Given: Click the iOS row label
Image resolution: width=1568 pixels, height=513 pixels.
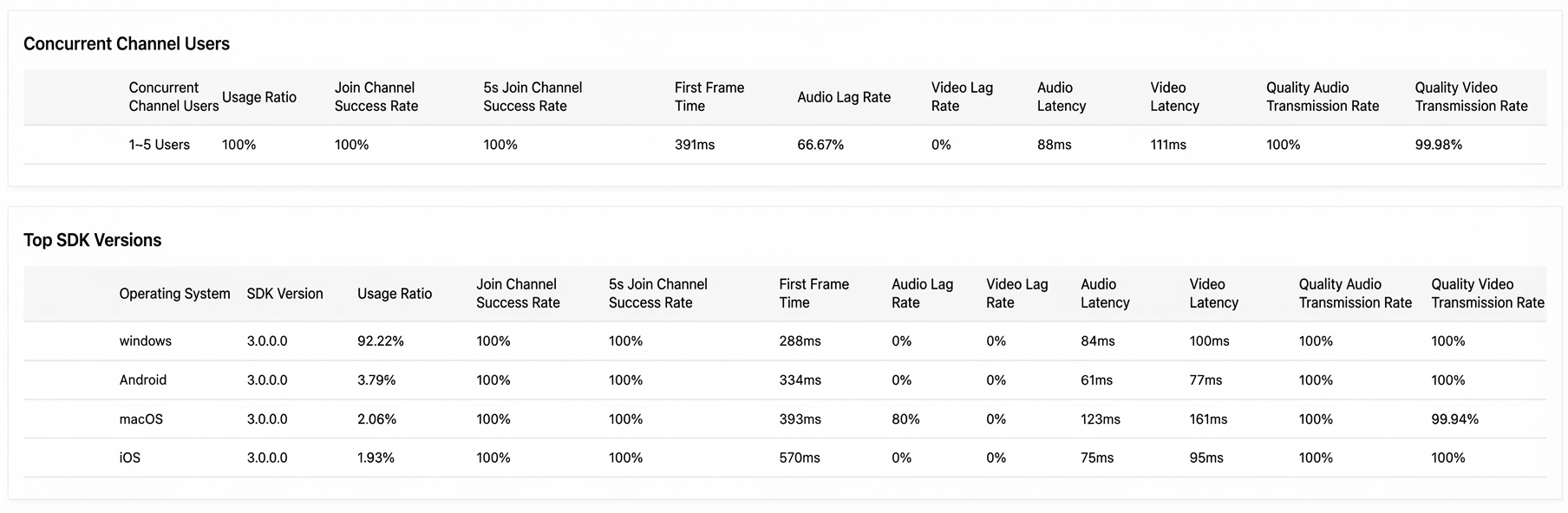Looking at the screenshot, I should point(130,458).
